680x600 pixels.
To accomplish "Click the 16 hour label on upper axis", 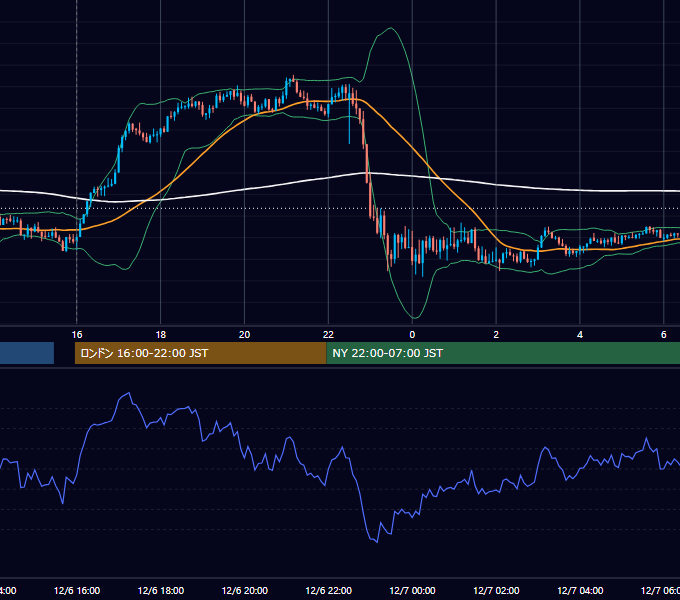I will (x=77, y=335).
